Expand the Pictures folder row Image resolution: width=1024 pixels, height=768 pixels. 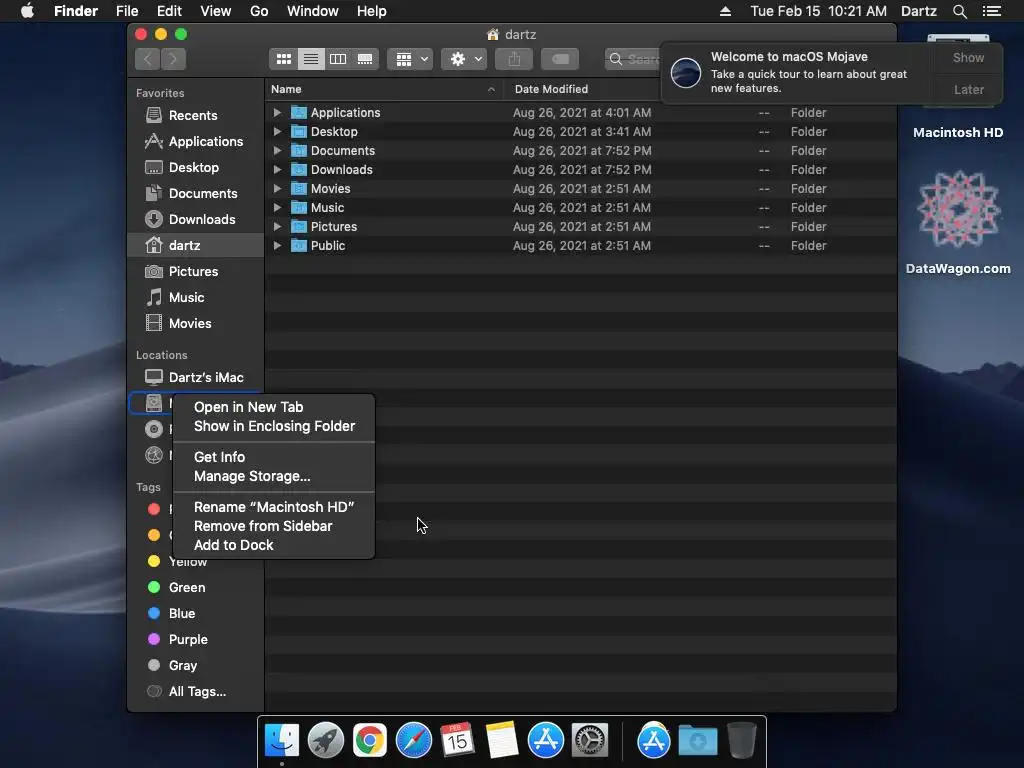(277, 227)
